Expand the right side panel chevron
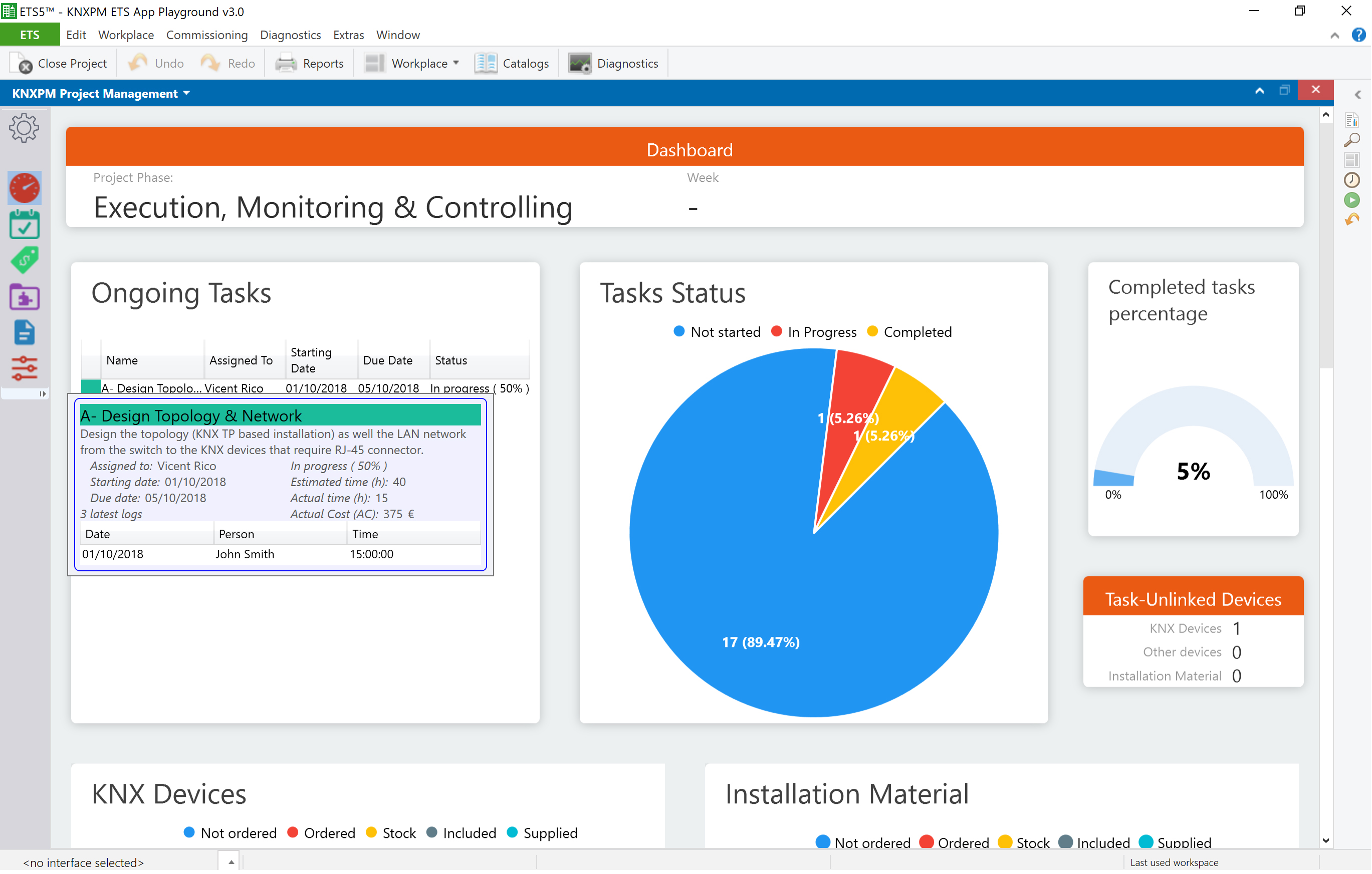Image resolution: width=1372 pixels, height=874 pixels. [x=1358, y=95]
